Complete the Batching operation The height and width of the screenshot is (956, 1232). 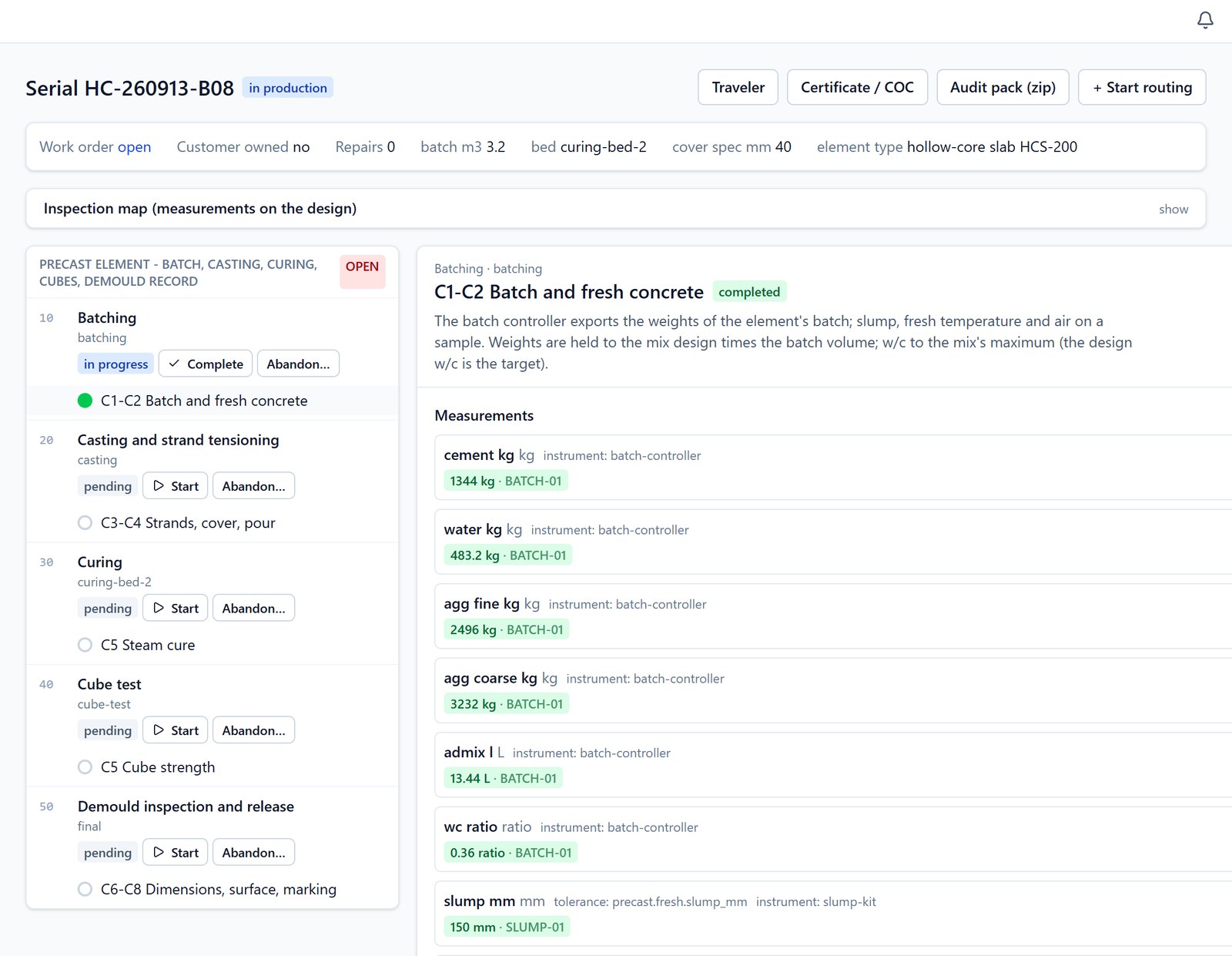click(206, 364)
